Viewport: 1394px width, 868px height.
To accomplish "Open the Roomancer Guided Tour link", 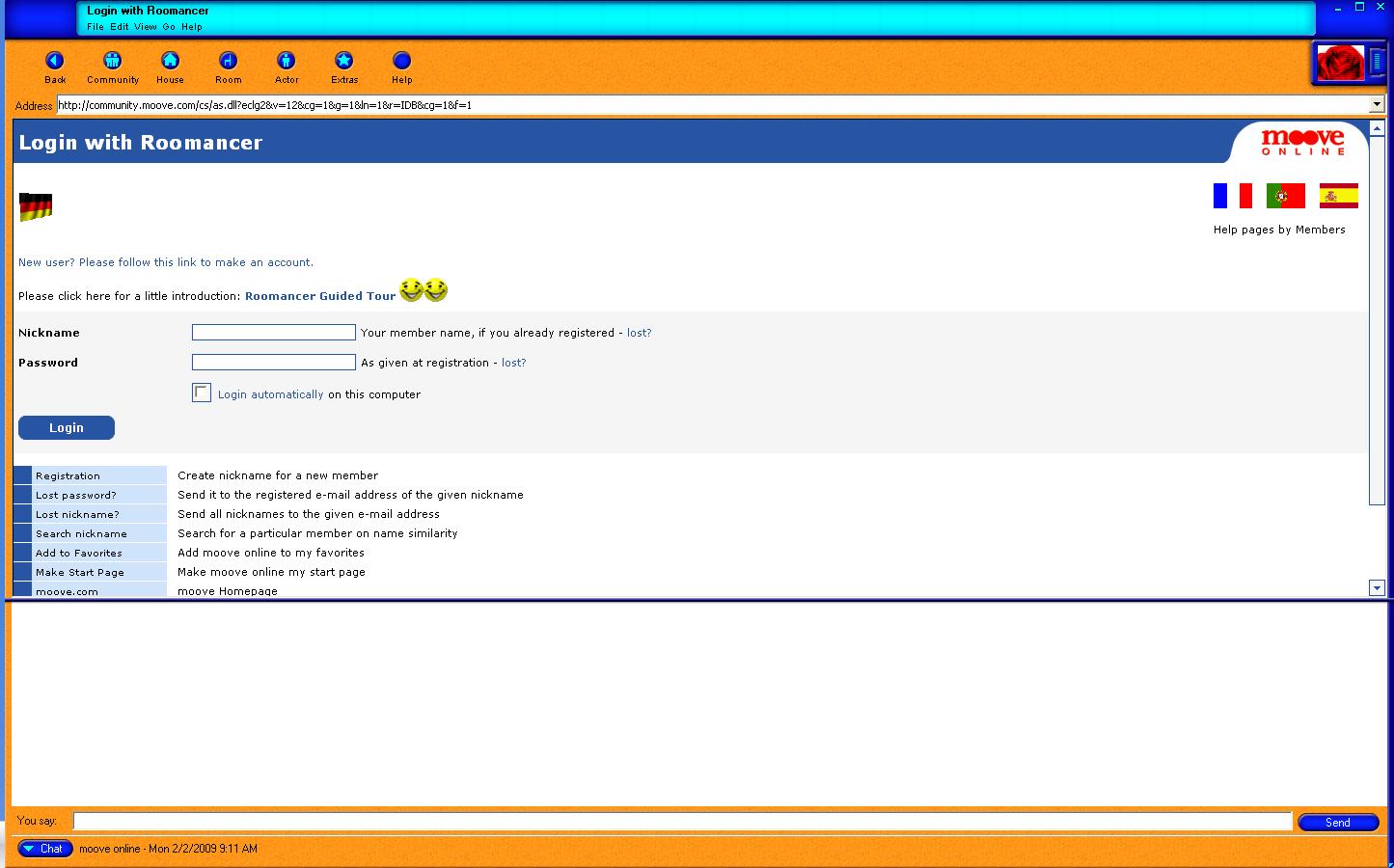I will click(x=320, y=296).
